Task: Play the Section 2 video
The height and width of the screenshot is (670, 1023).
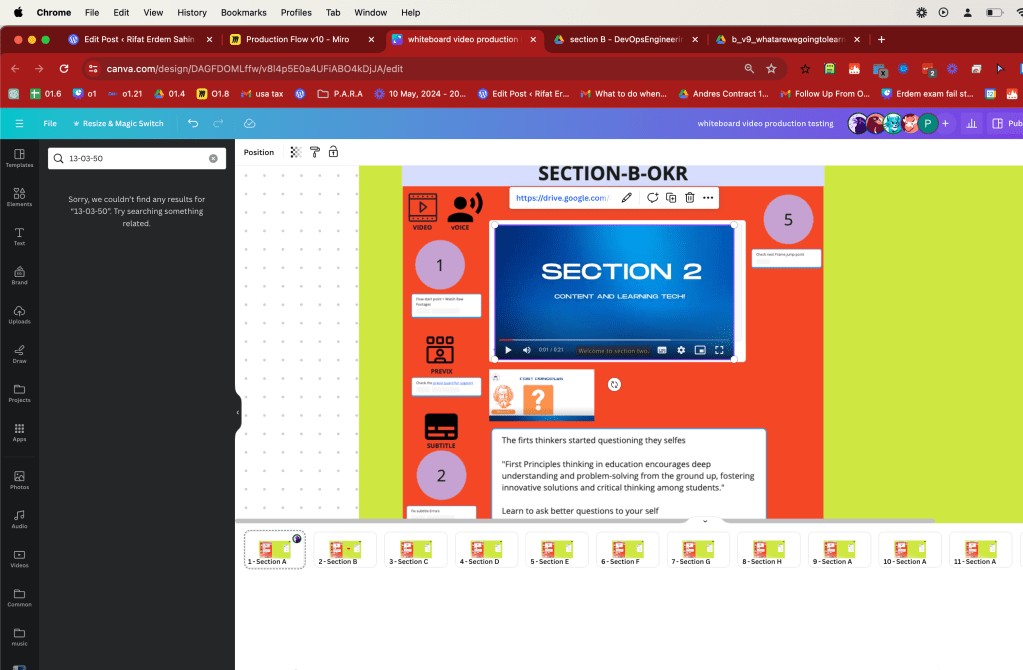Action: [508, 350]
